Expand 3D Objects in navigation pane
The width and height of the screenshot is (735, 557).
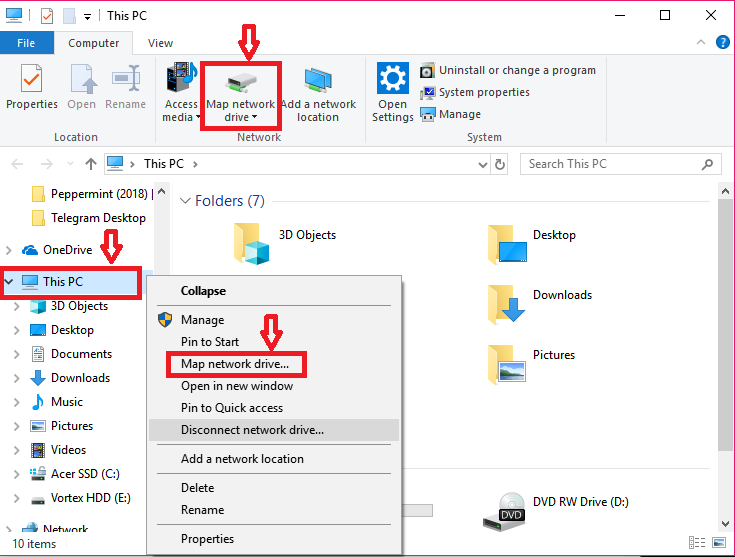tap(16, 306)
